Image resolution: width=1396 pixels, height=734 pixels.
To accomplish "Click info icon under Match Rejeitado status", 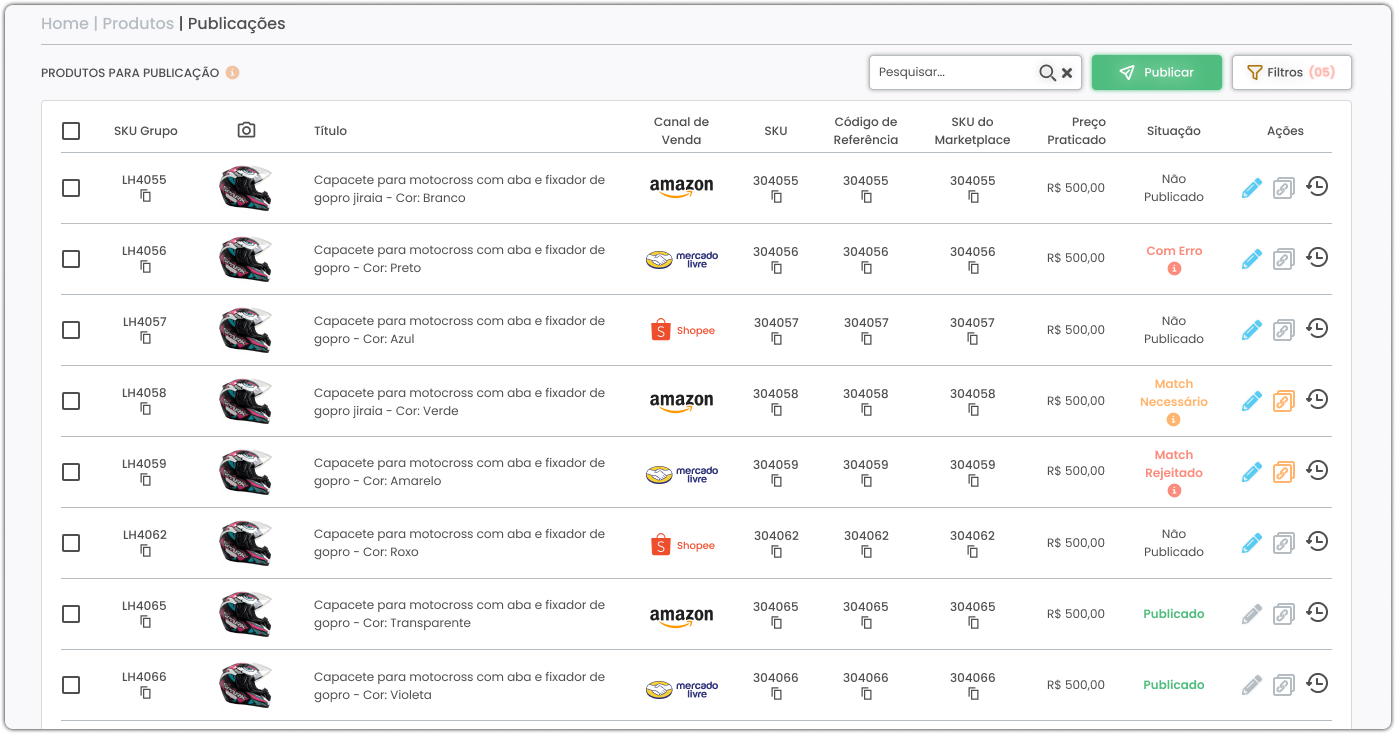I will point(1174,491).
